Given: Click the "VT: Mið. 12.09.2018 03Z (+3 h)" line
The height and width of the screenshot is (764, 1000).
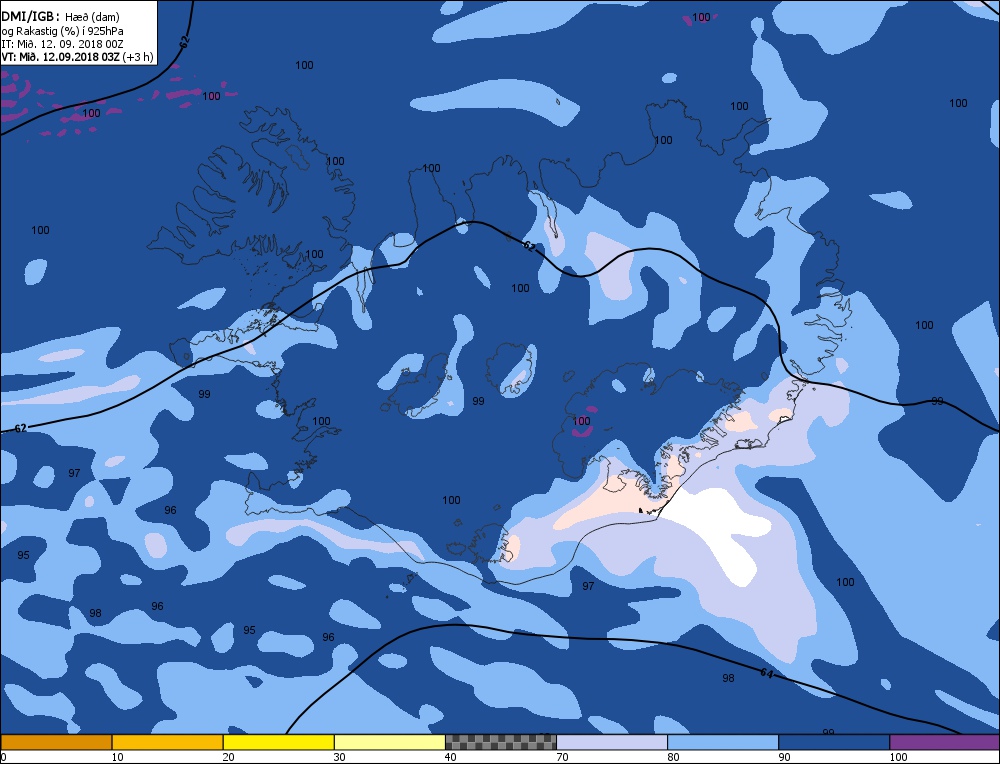Looking at the screenshot, I should click(77, 57).
